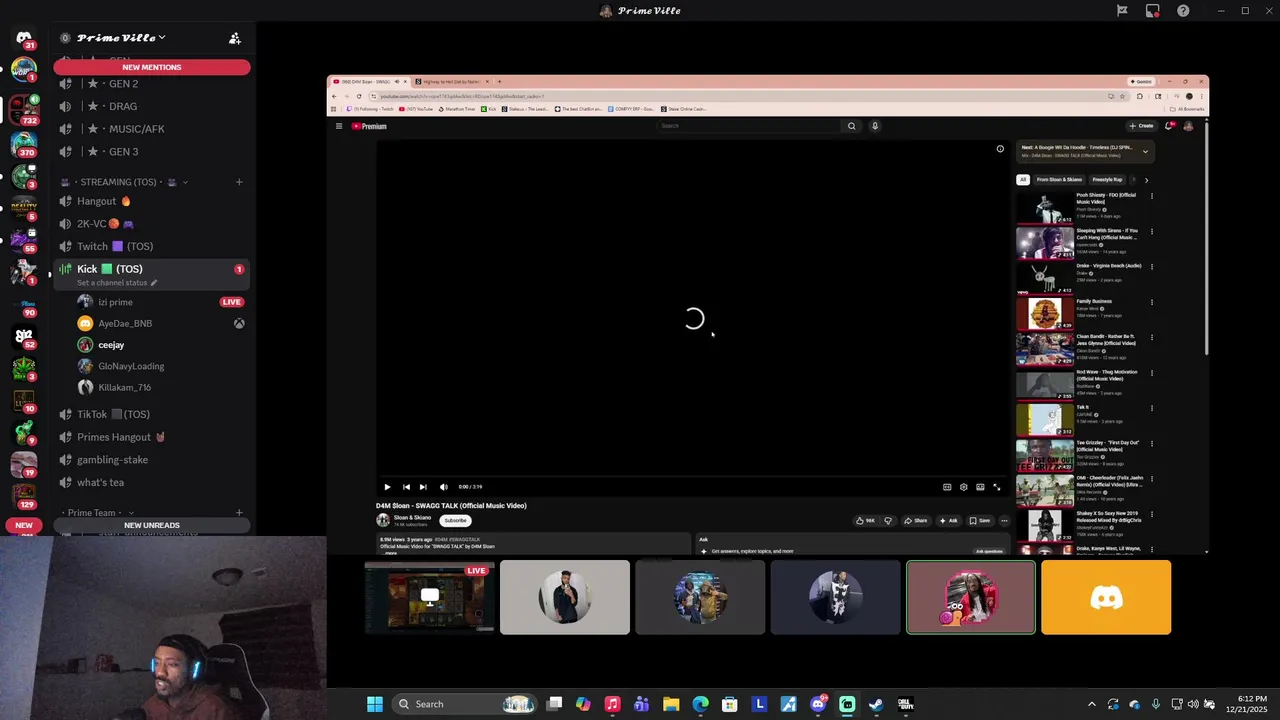The image size is (1280, 720).
Task: Share the SWAGG TALK video
Action: pos(916,520)
